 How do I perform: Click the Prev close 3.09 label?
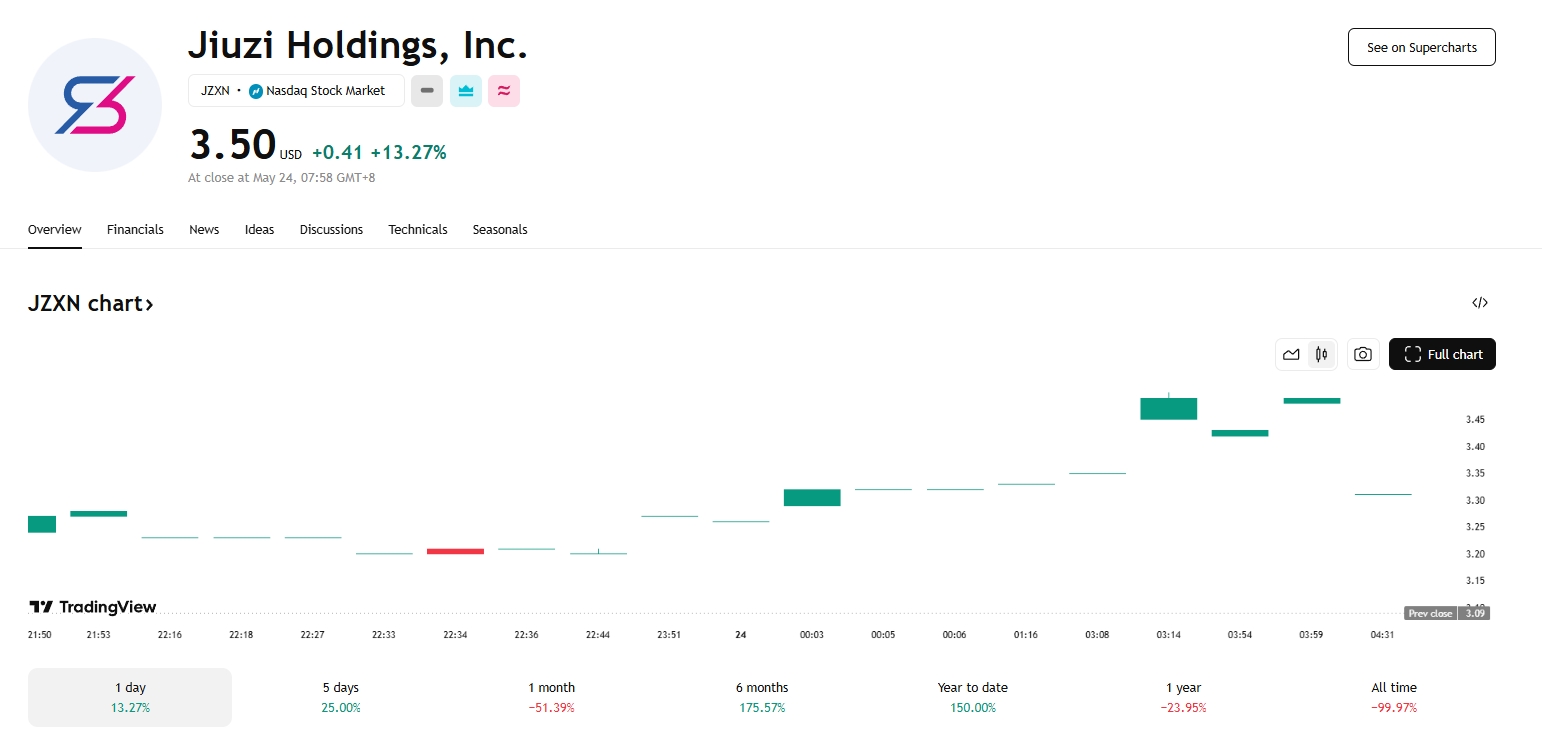click(x=1447, y=613)
